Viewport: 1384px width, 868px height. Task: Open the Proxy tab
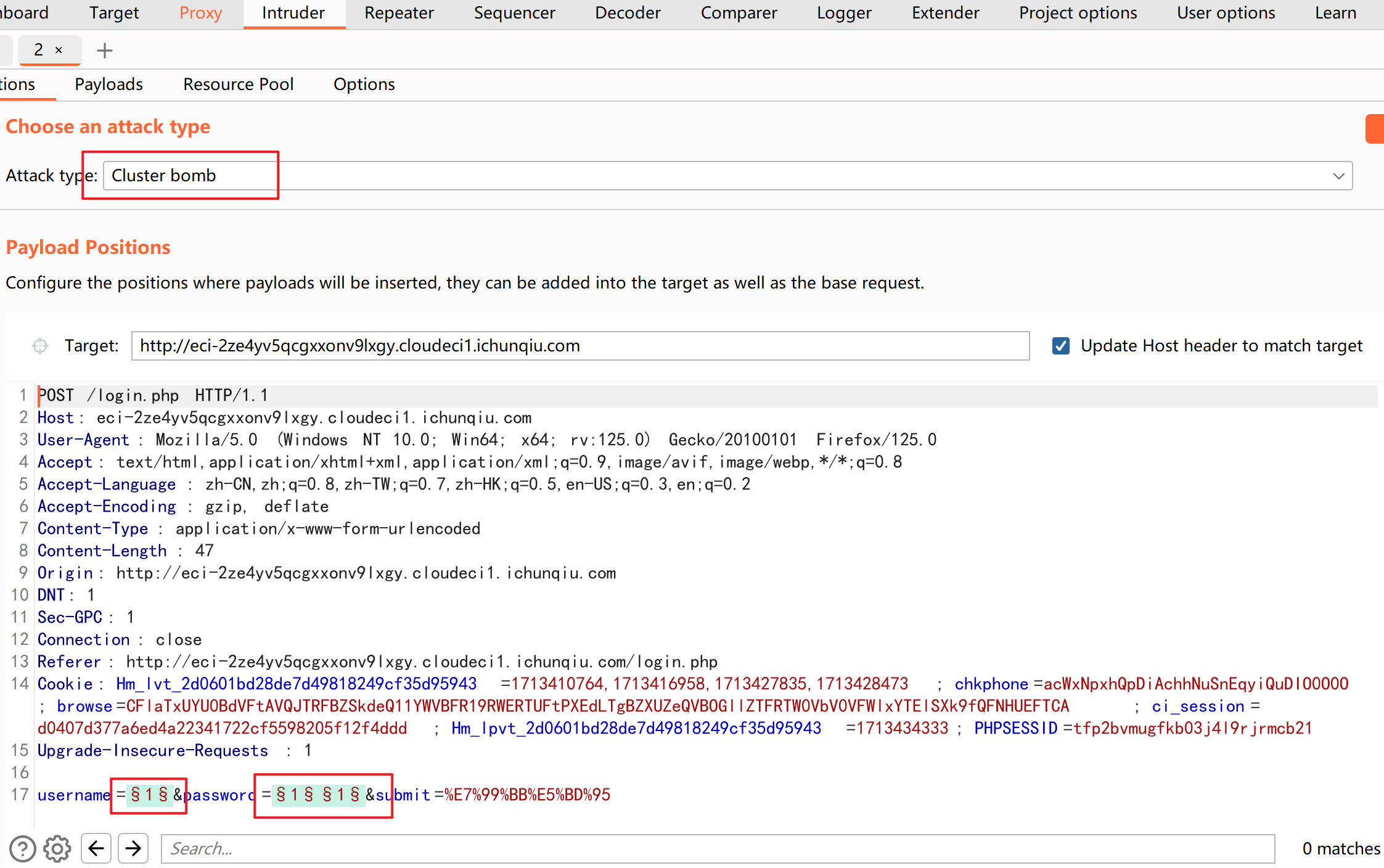coord(200,13)
